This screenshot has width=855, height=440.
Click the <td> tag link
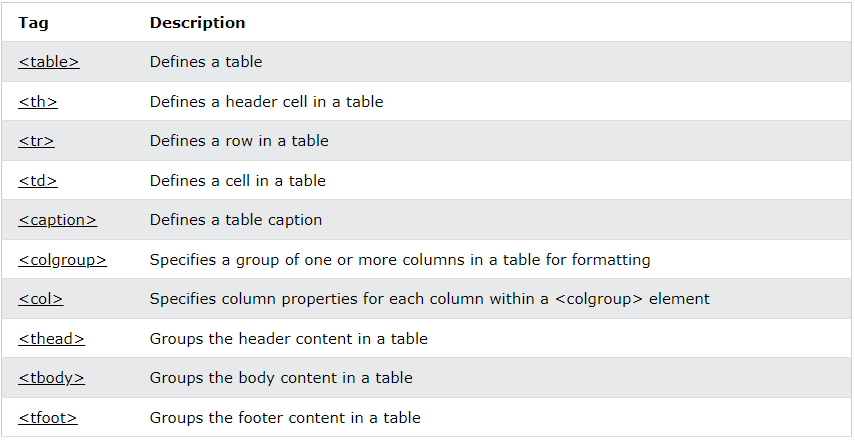[x=38, y=180]
